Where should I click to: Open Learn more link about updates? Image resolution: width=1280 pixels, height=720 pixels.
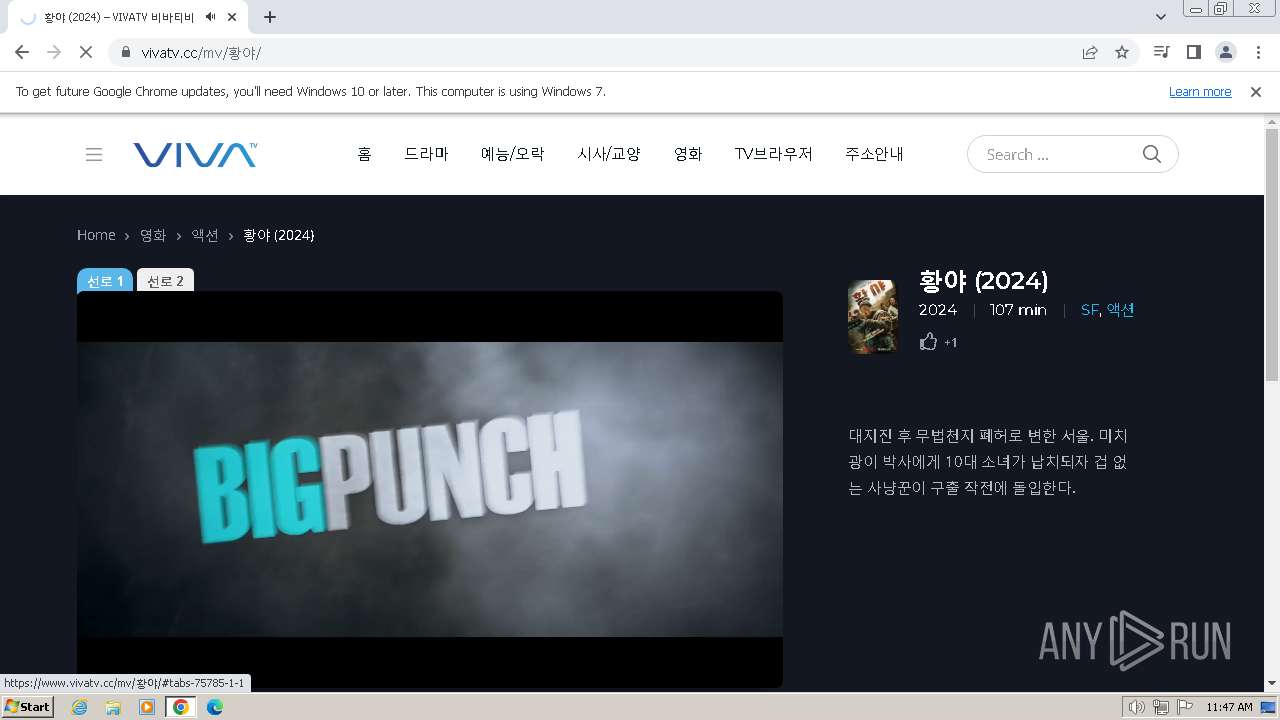1200,91
